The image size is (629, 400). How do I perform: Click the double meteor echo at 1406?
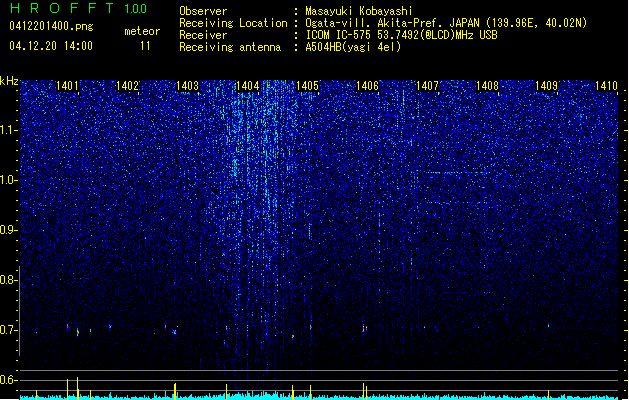pyautogui.click(x=365, y=328)
